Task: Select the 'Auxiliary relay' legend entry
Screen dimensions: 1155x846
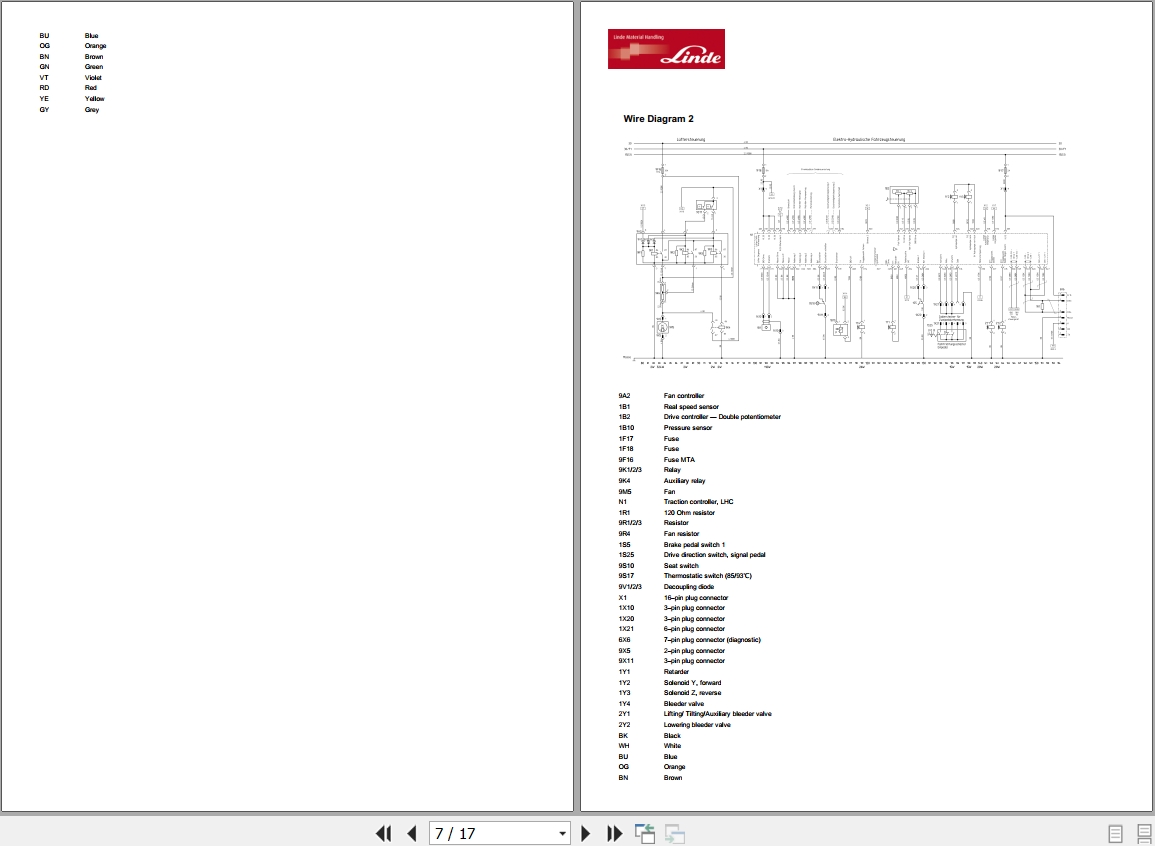Action: tap(684, 481)
